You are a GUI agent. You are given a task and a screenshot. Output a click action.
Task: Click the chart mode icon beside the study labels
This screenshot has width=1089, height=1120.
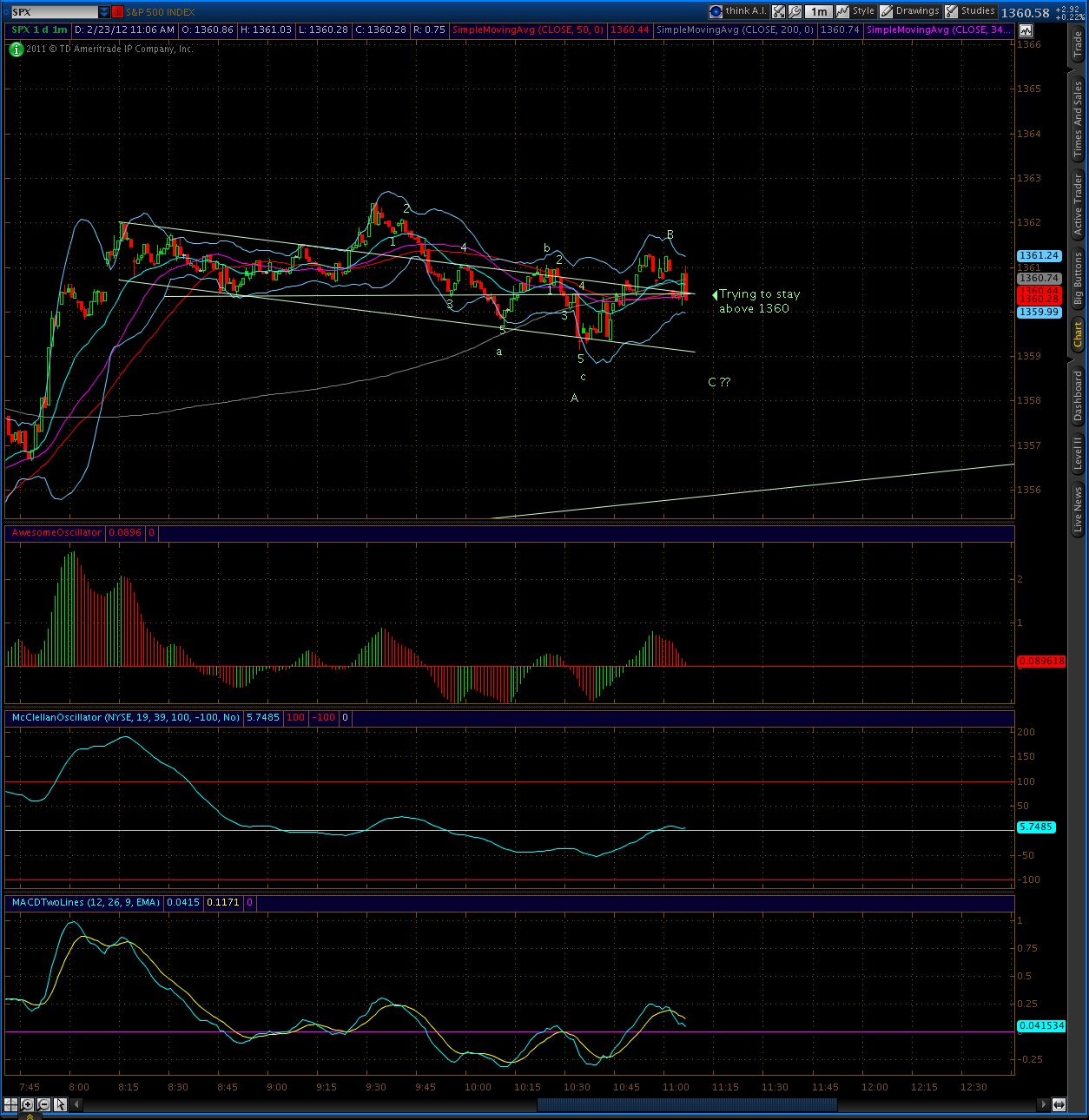click(1026, 30)
